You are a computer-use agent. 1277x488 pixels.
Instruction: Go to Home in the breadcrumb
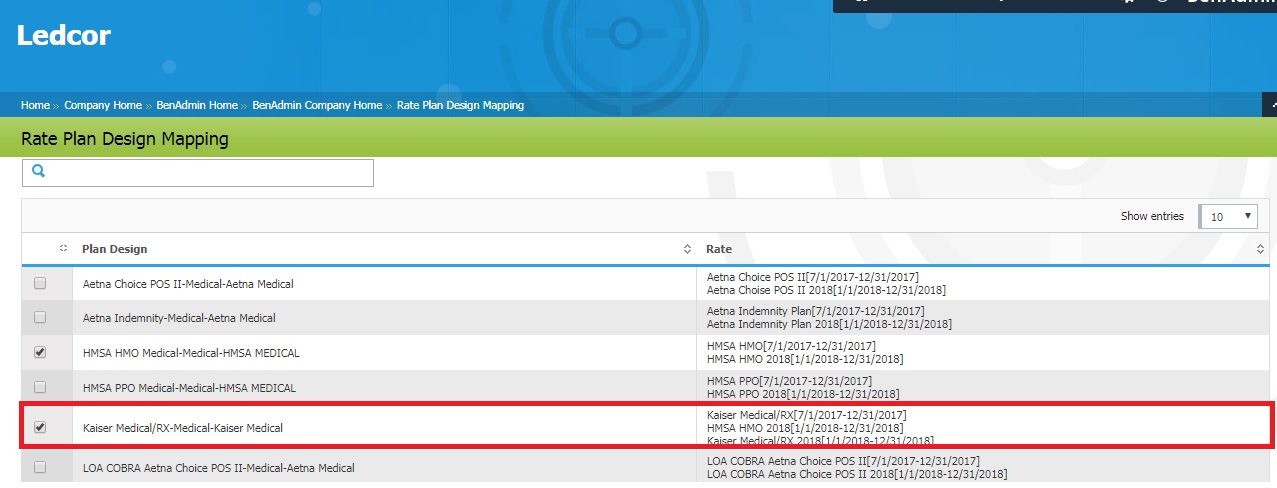coord(35,105)
